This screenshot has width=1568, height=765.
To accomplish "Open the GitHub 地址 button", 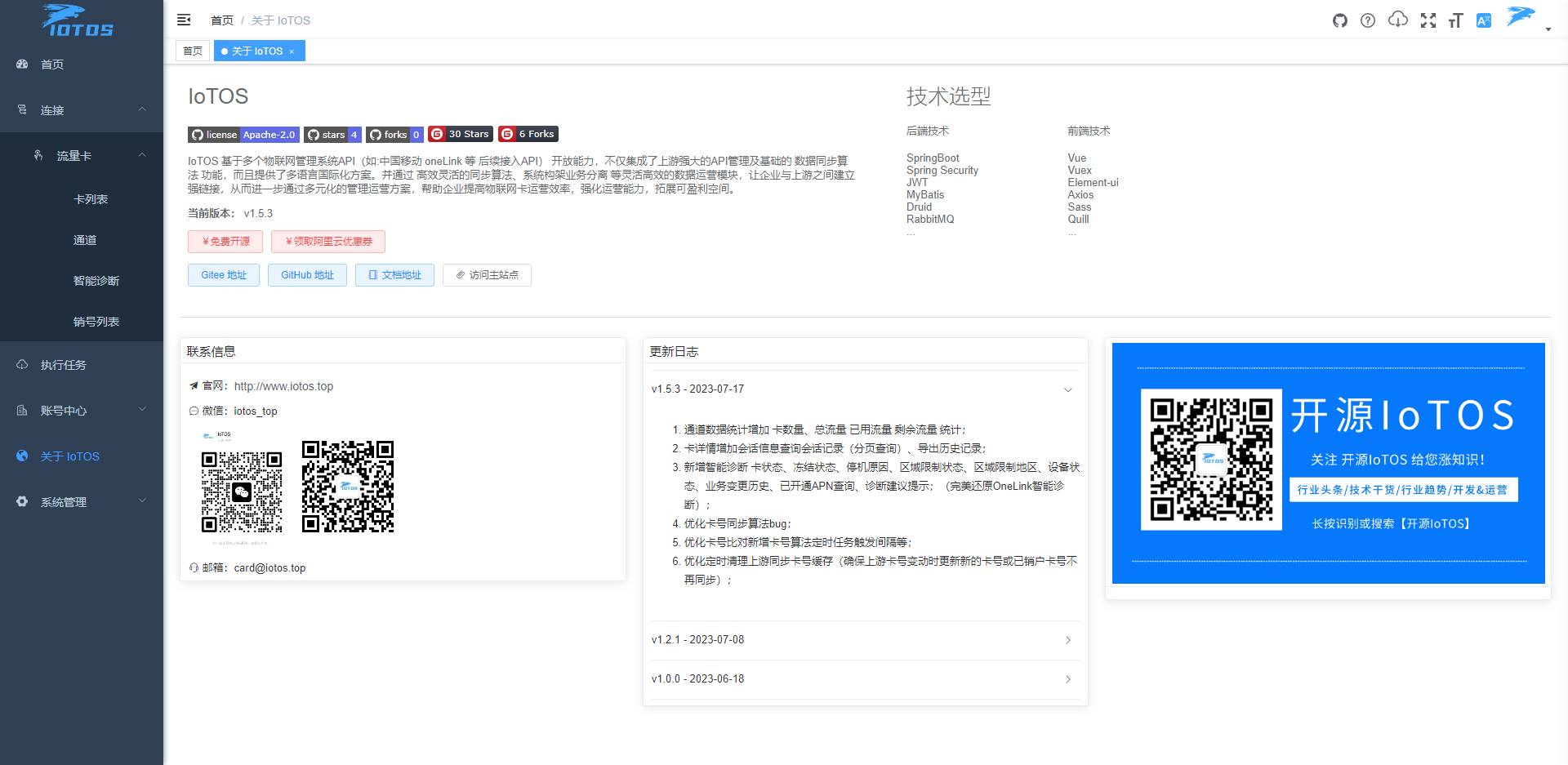I will click(307, 275).
